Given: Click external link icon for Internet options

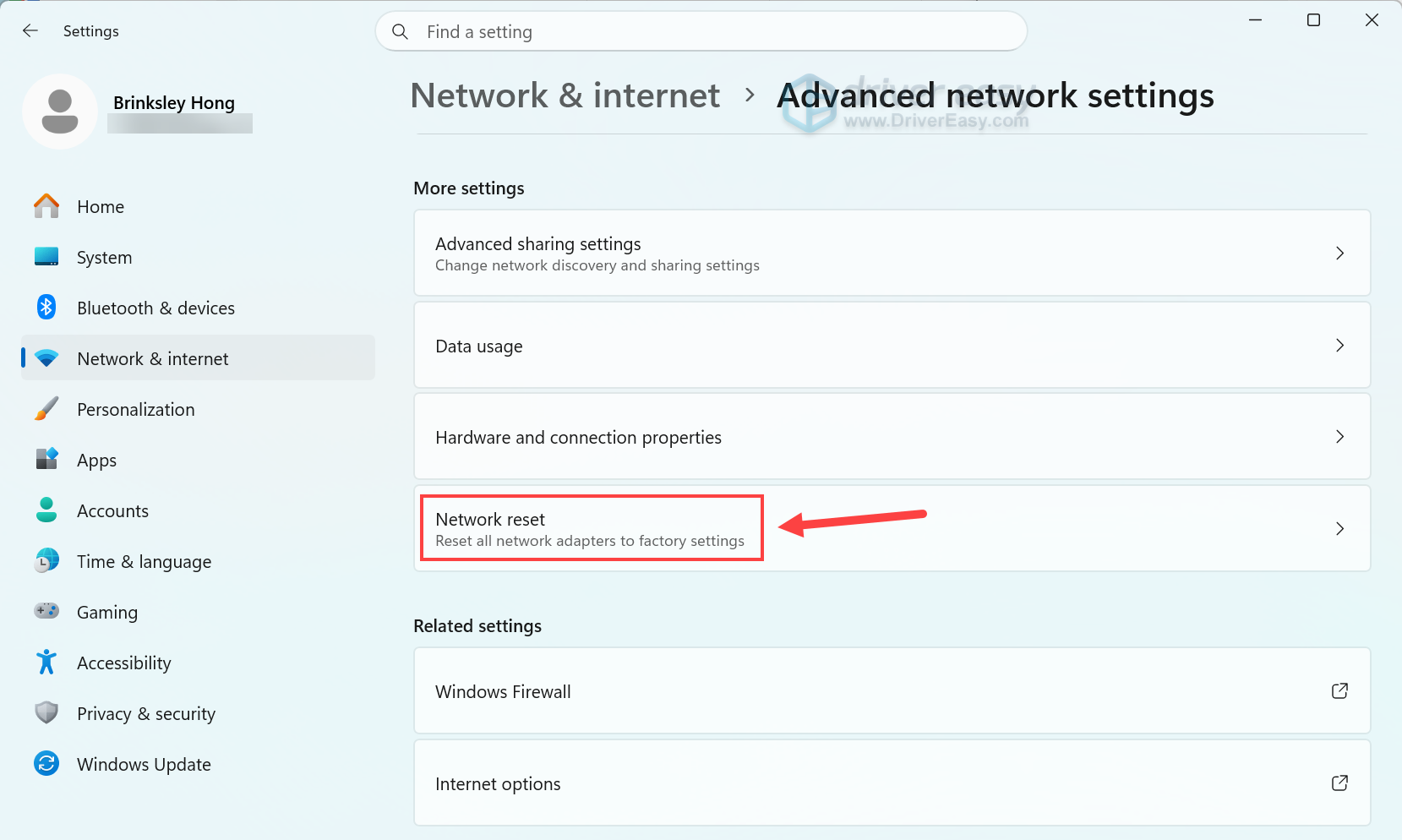Looking at the screenshot, I should coord(1339,783).
